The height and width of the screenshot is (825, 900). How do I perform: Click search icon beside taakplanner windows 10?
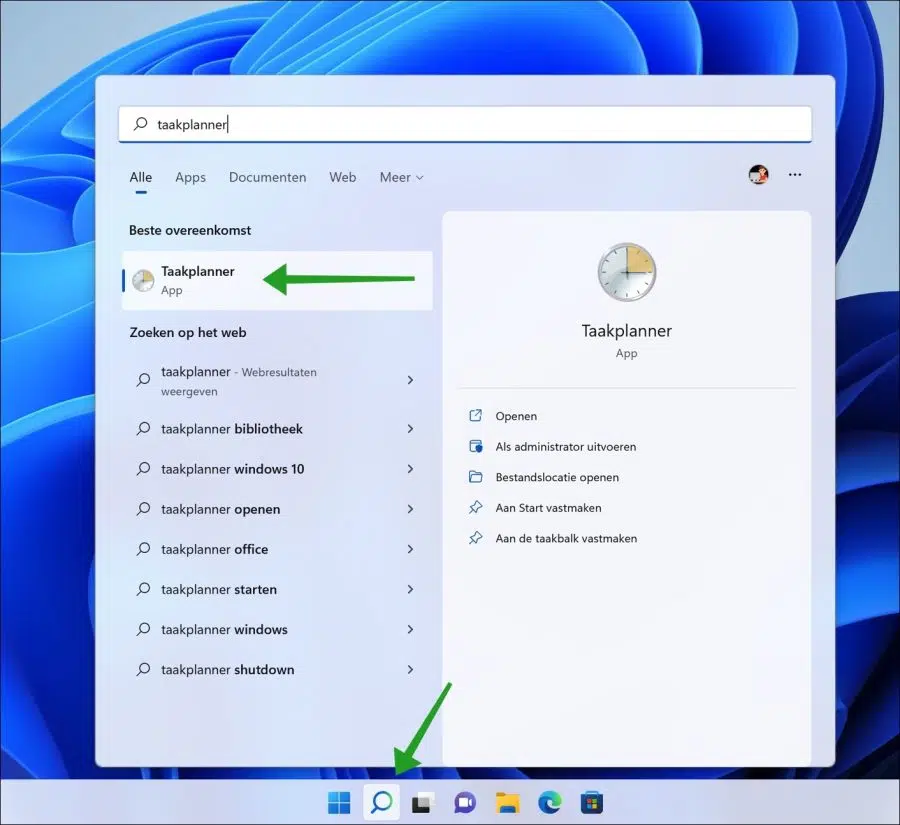tap(143, 469)
